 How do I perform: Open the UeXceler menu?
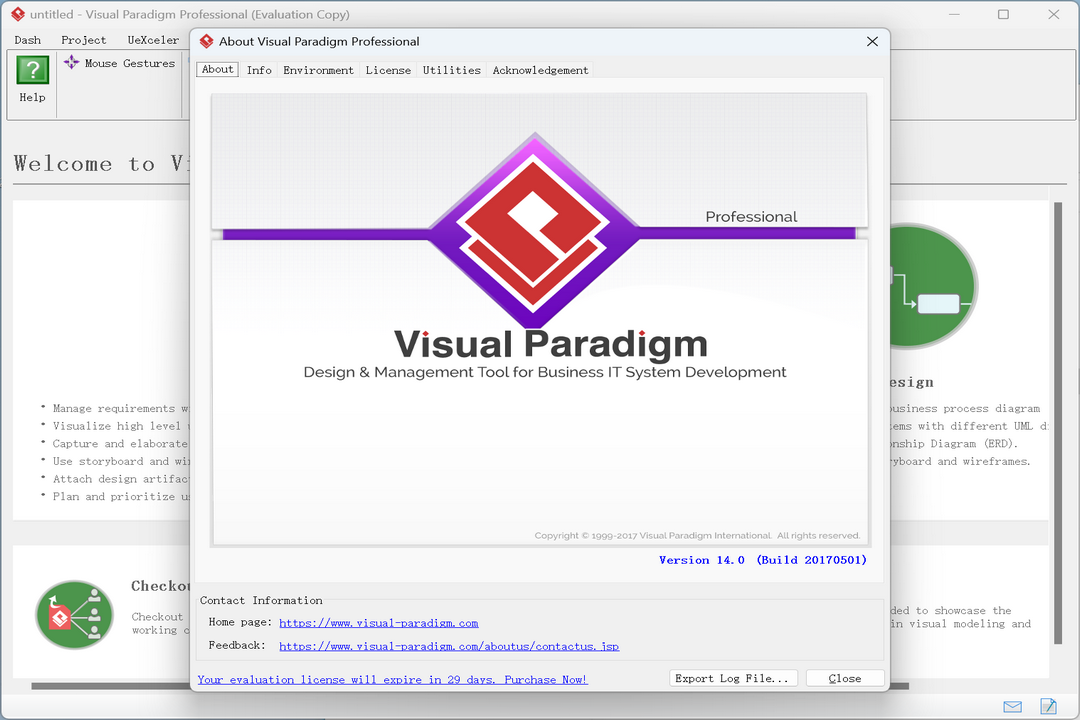click(152, 40)
